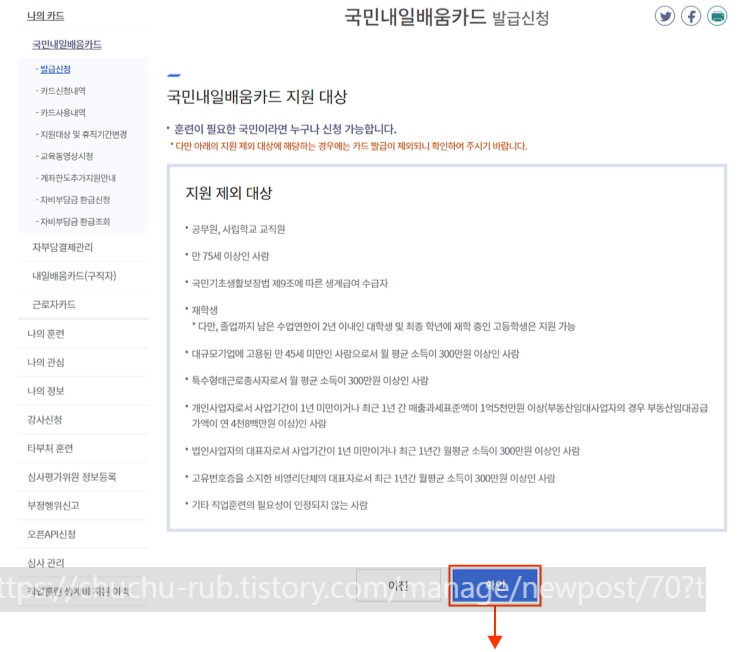Open 부정행위신고 menu
The width and height of the screenshot is (746, 652).
pyautogui.click(x=53, y=505)
